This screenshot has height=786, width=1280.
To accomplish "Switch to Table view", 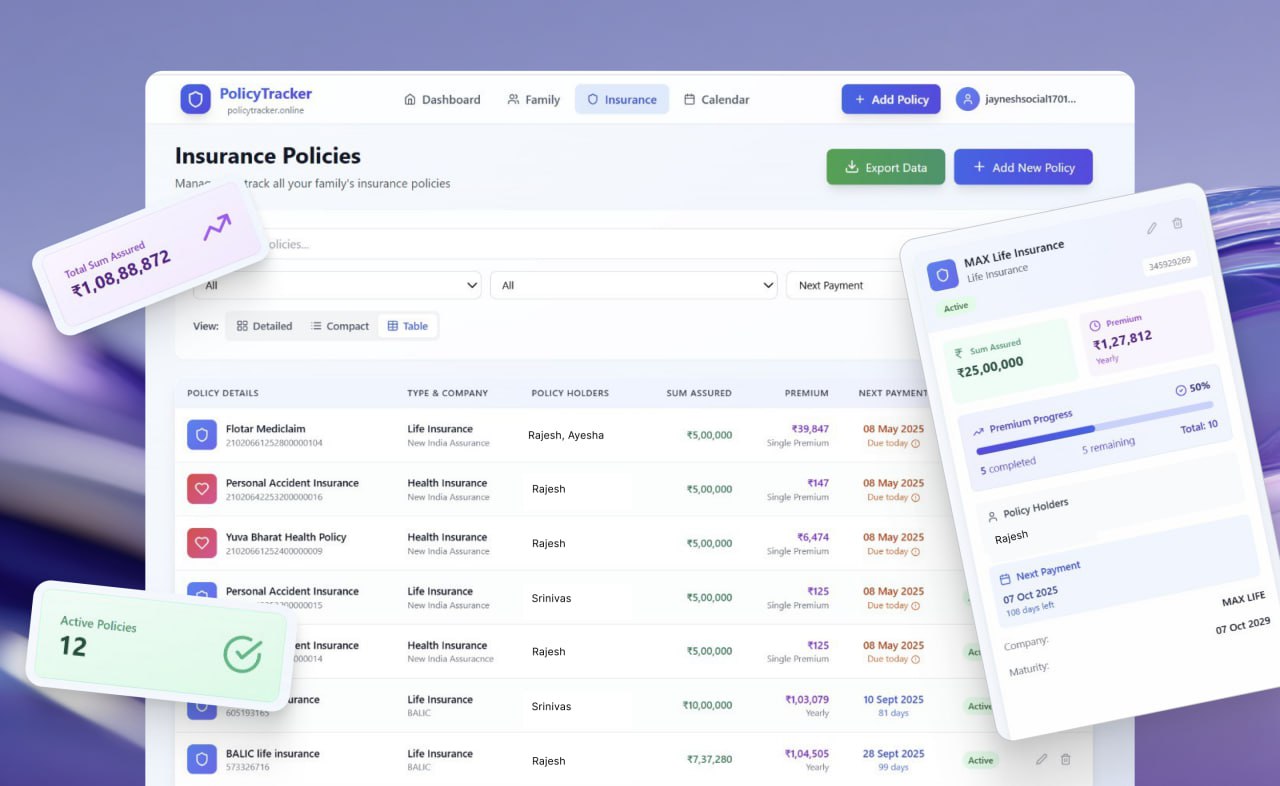I will pos(408,326).
